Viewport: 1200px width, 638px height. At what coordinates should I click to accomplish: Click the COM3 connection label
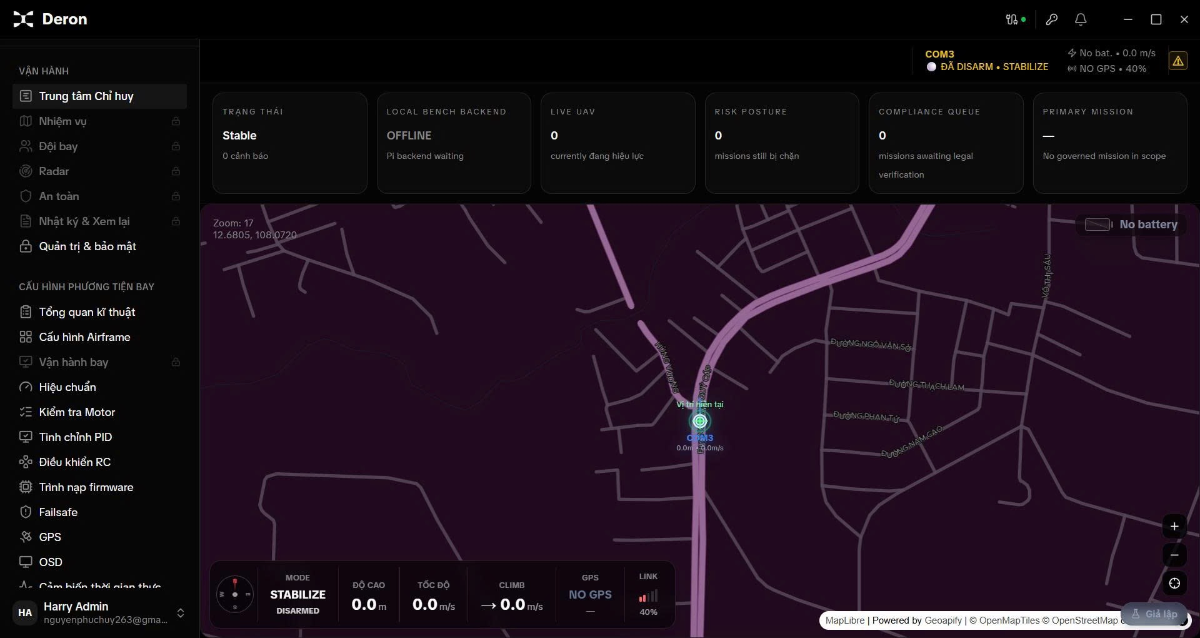(939, 54)
